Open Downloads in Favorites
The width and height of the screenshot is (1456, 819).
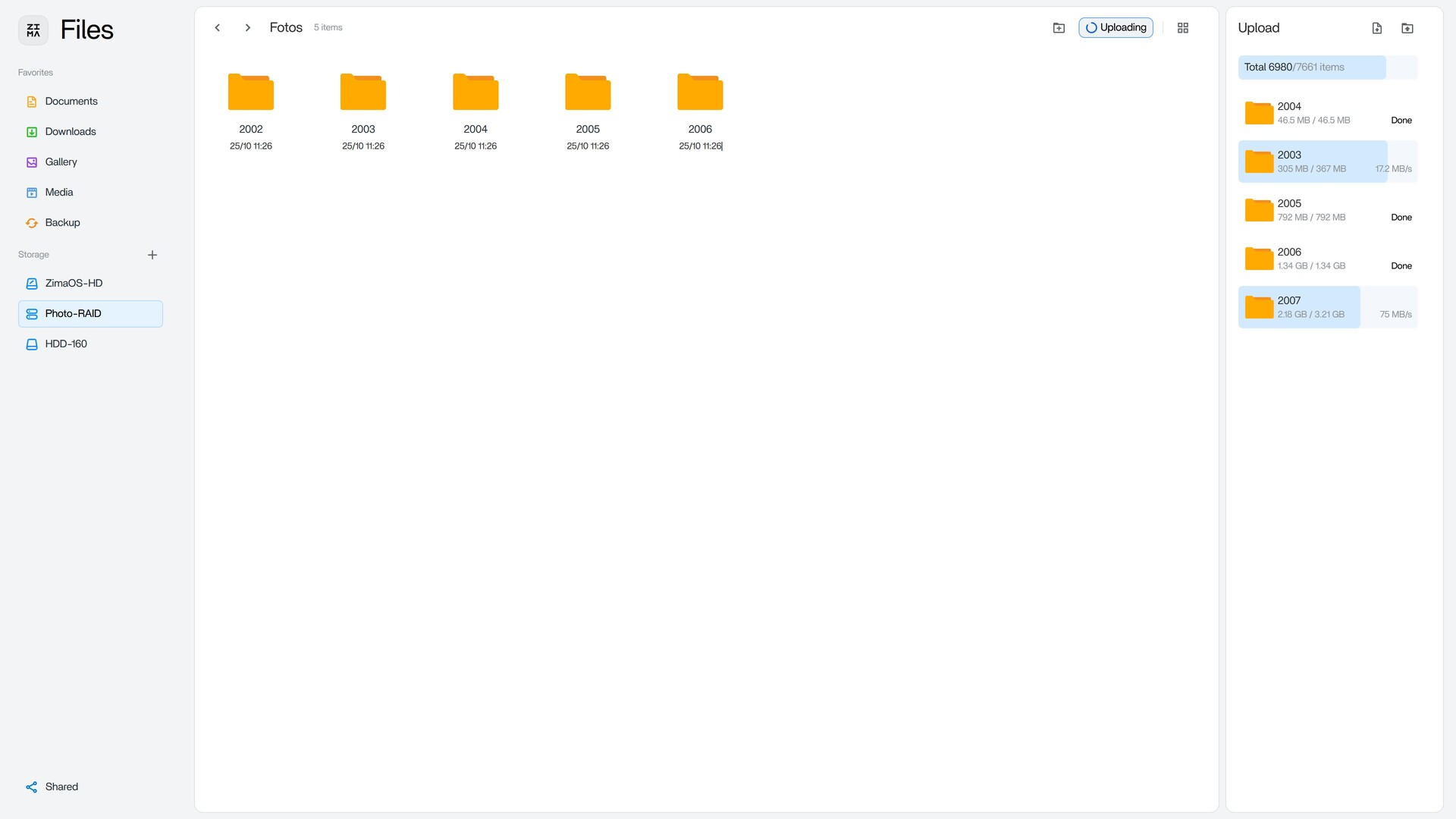pos(71,132)
